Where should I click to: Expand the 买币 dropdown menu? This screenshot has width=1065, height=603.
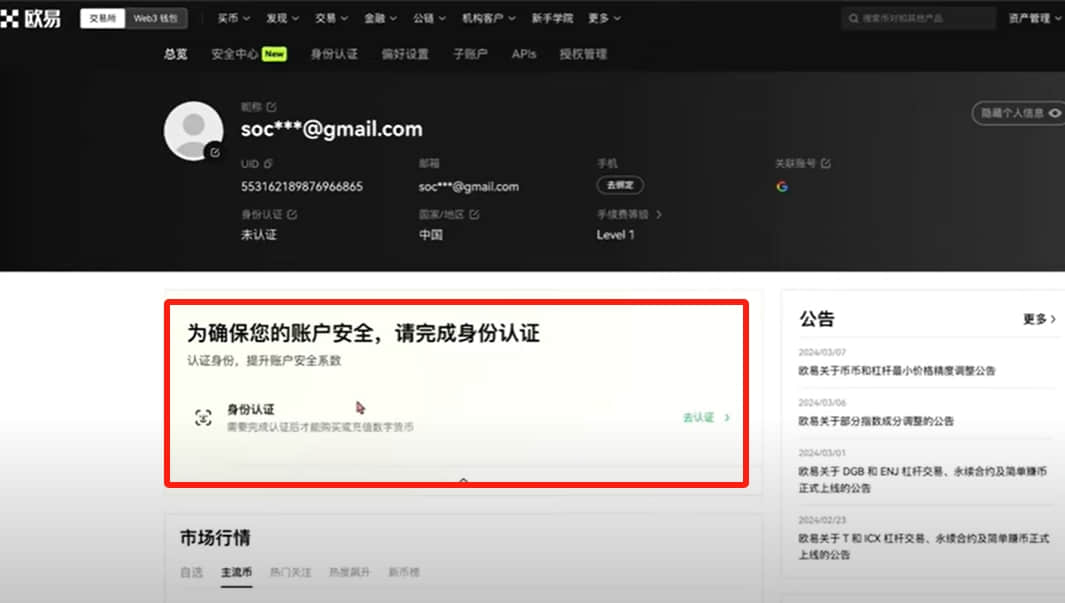pos(234,18)
